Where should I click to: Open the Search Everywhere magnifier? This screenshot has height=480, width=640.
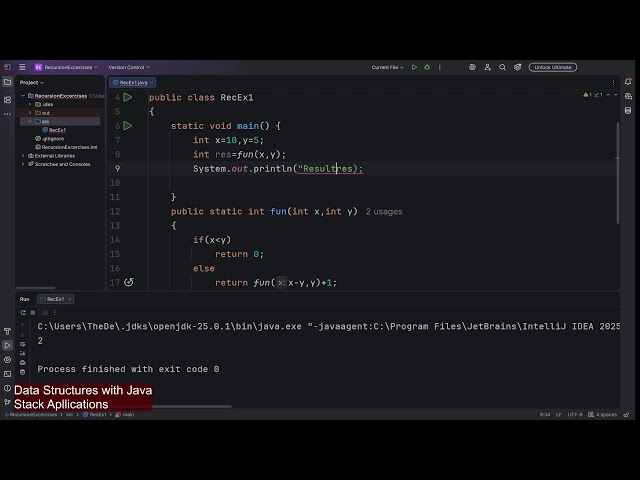point(502,67)
